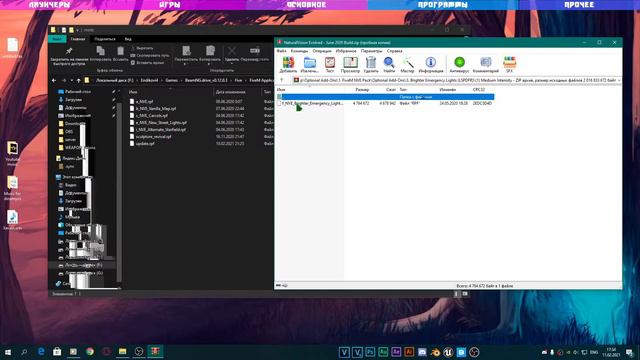Open the Файл menu in WinRAR
The height and width of the screenshot is (360, 640).
coord(281,51)
